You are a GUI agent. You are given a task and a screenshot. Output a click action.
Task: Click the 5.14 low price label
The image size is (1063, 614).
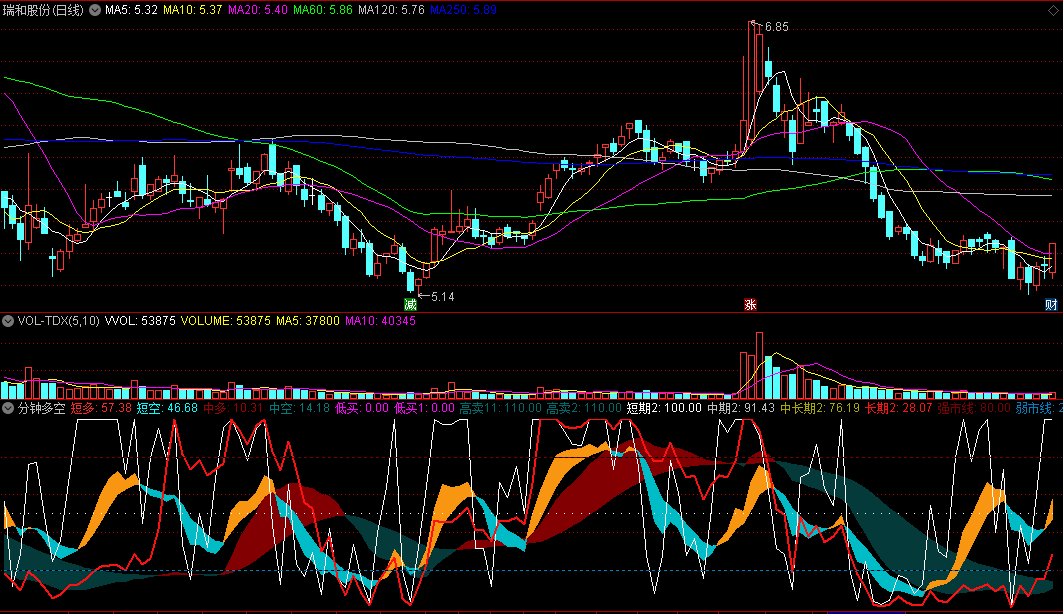443,297
